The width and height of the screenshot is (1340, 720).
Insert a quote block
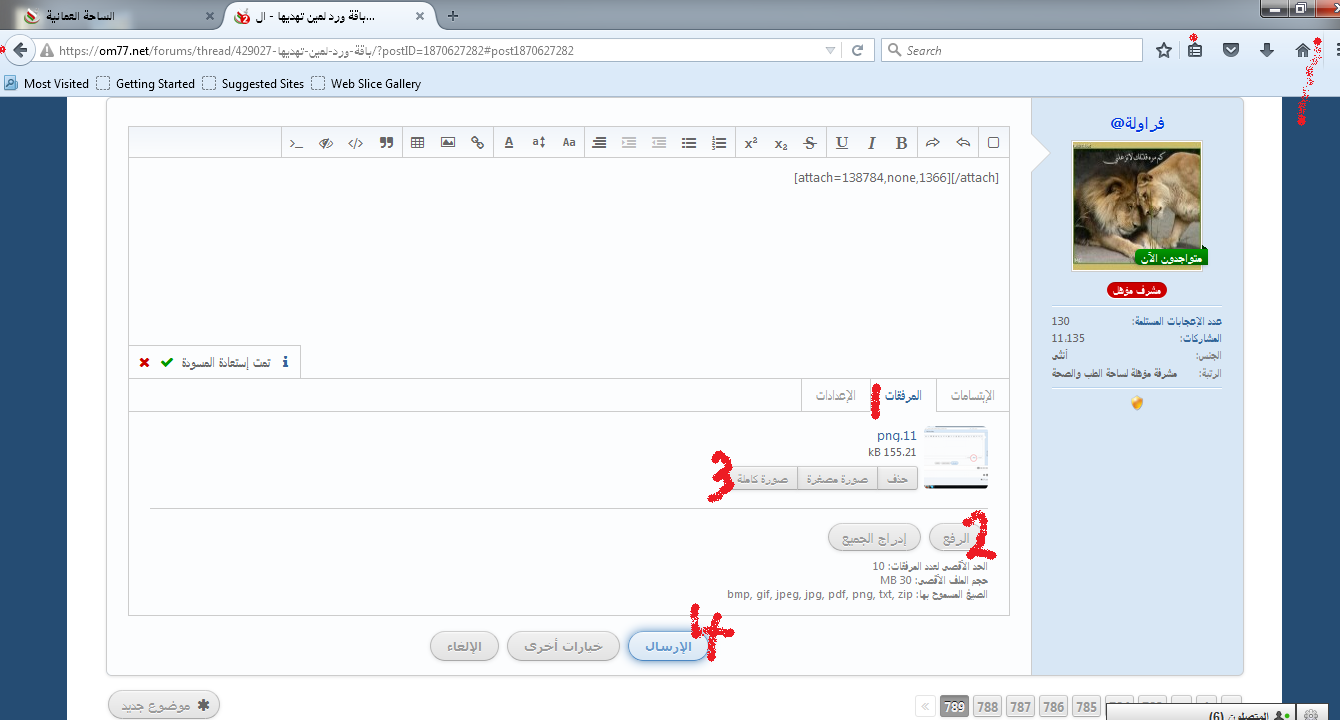[x=386, y=143]
